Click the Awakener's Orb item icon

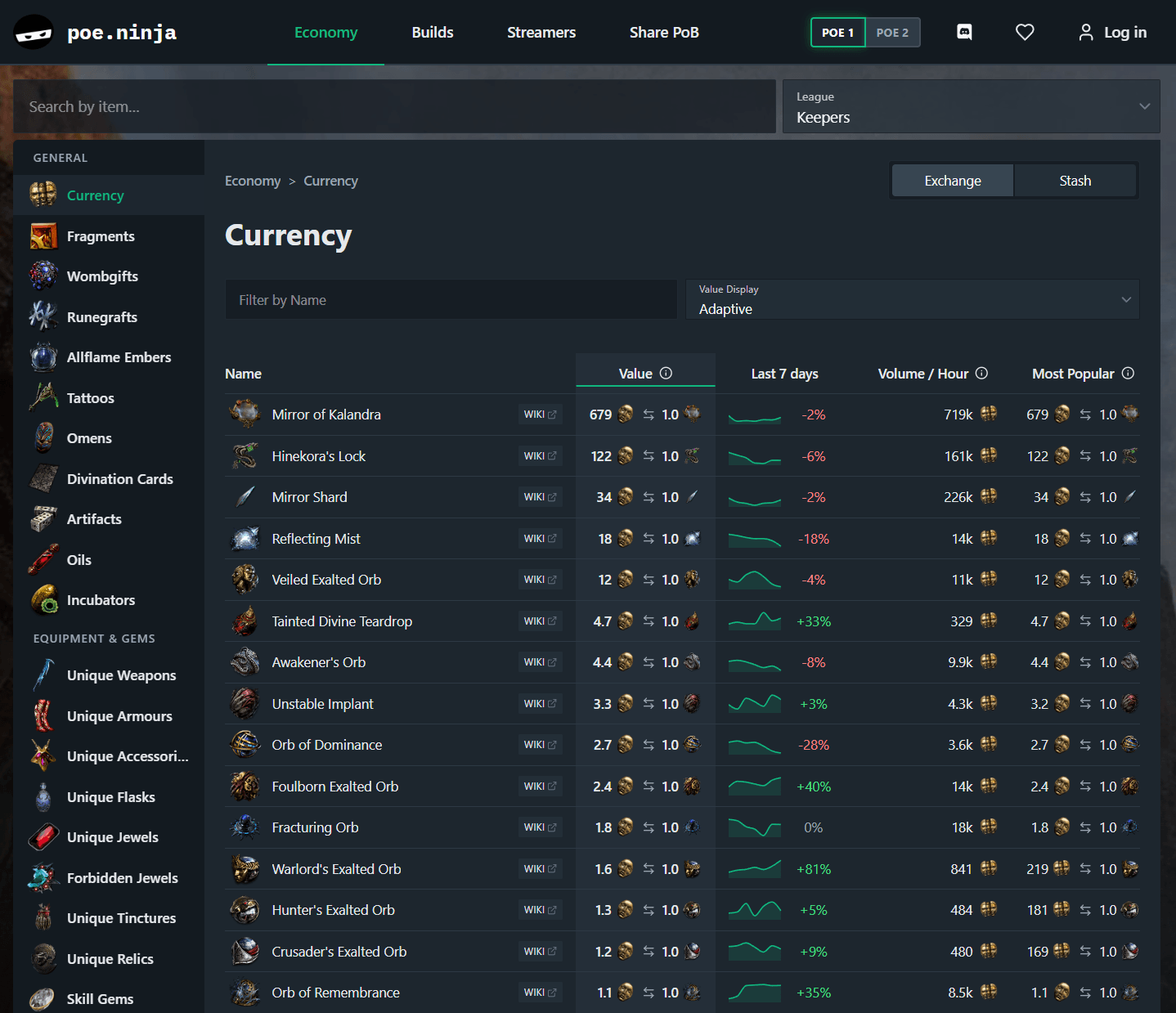pyautogui.click(x=245, y=662)
